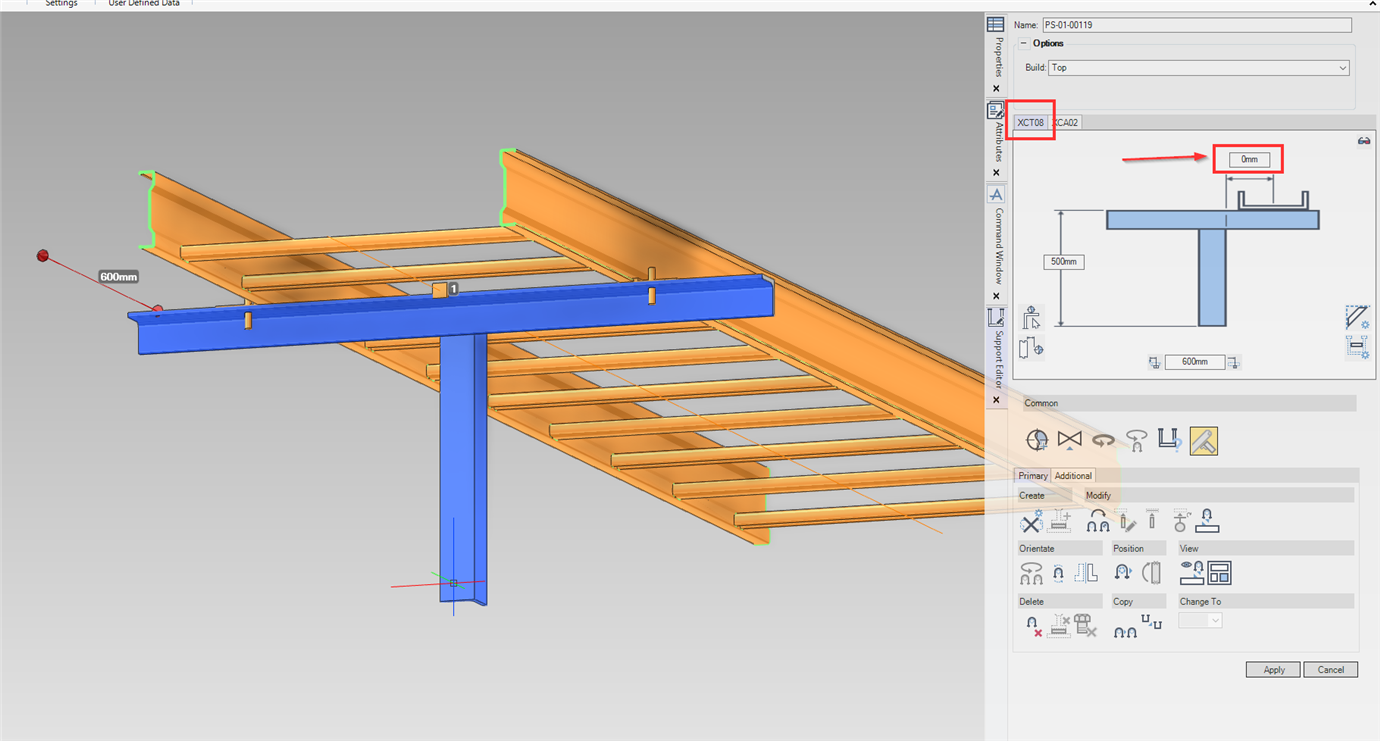Click the Delete arch red X icon

1032,627
